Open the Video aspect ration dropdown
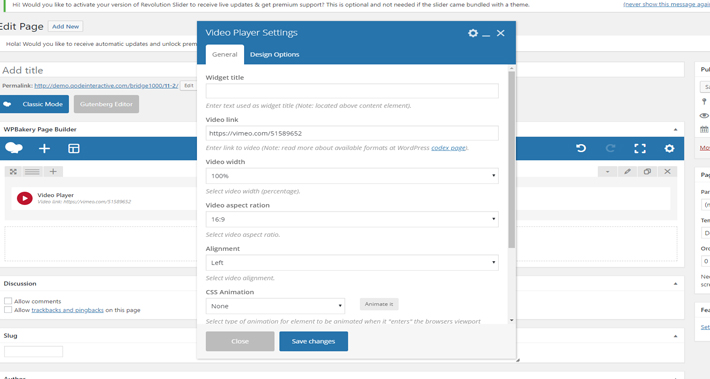Image resolution: width=710 pixels, height=379 pixels. coord(352,219)
